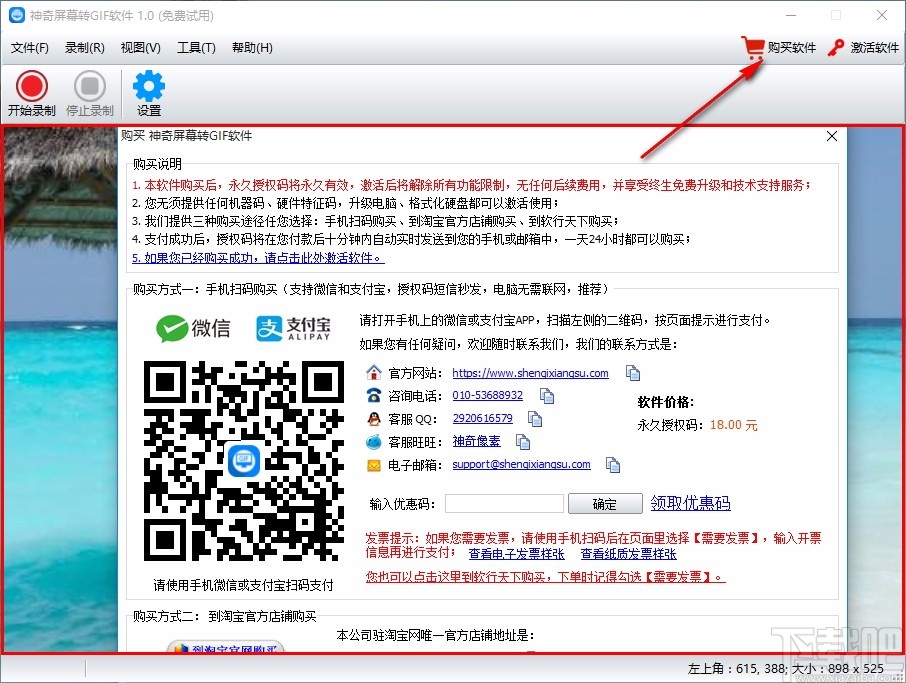The height and width of the screenshot is (683, 906).
Task: Open the 视图(V) menu
Action: tap(140, 47)
